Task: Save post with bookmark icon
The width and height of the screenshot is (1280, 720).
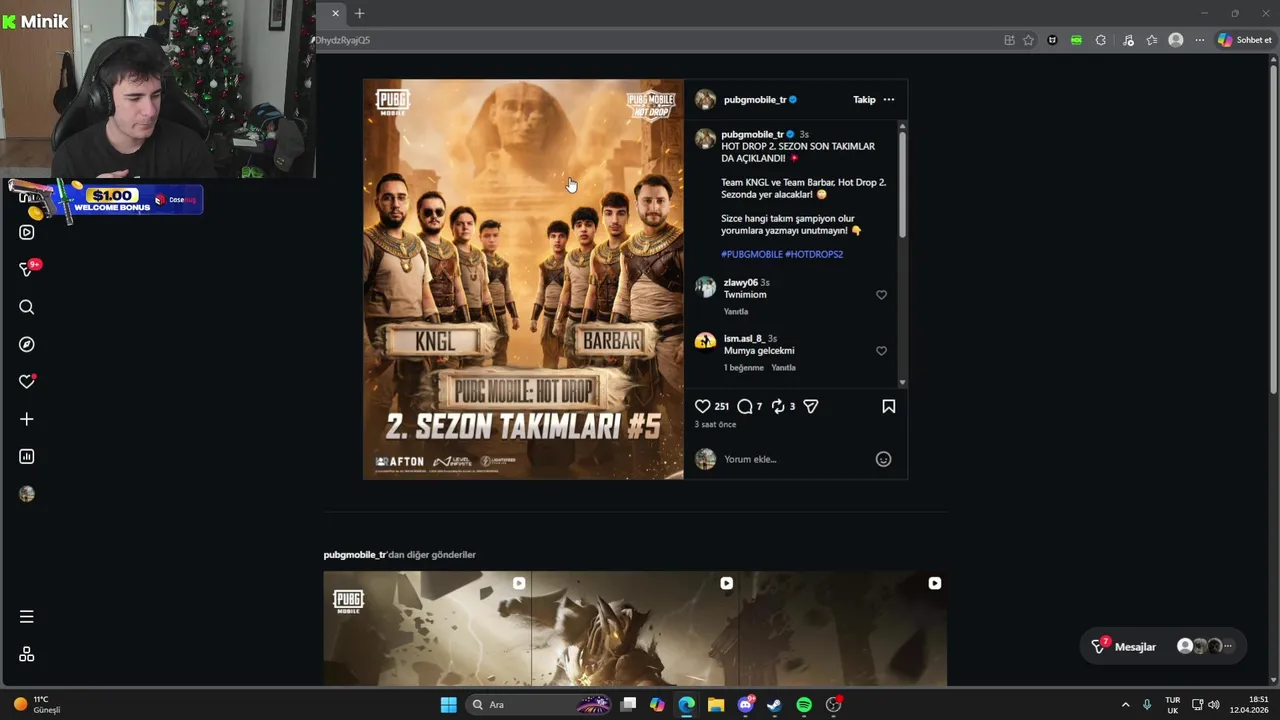Action: pyautogui.click(x=889, y=406)
